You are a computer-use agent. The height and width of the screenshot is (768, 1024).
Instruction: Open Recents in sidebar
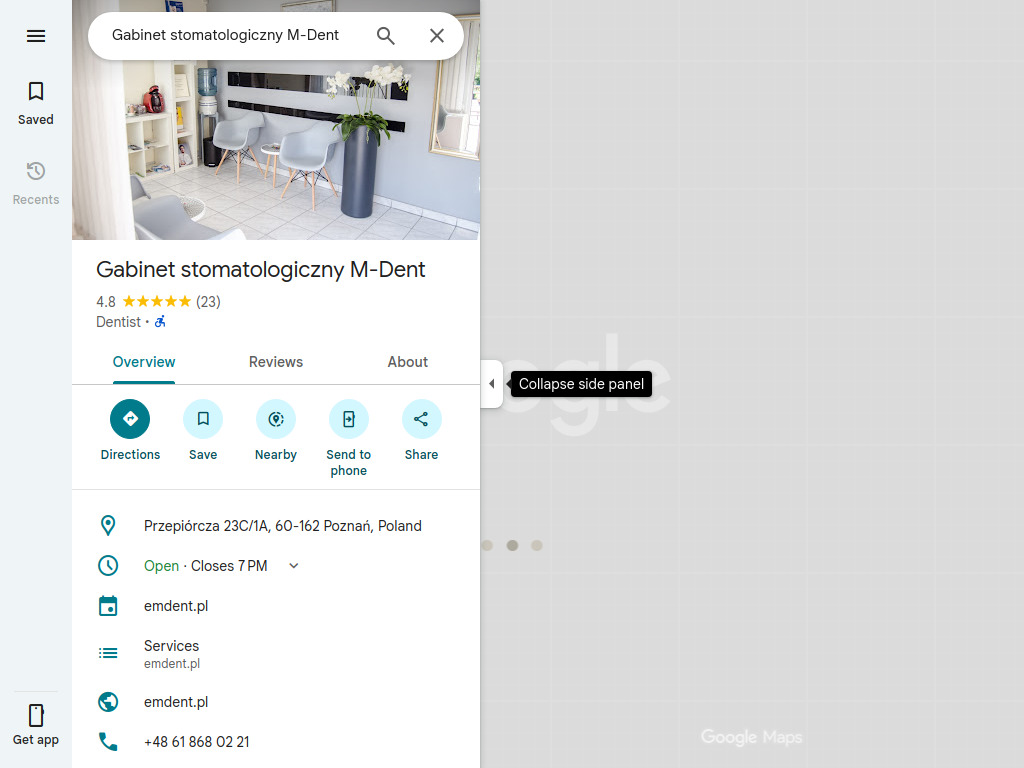point(36,184)
